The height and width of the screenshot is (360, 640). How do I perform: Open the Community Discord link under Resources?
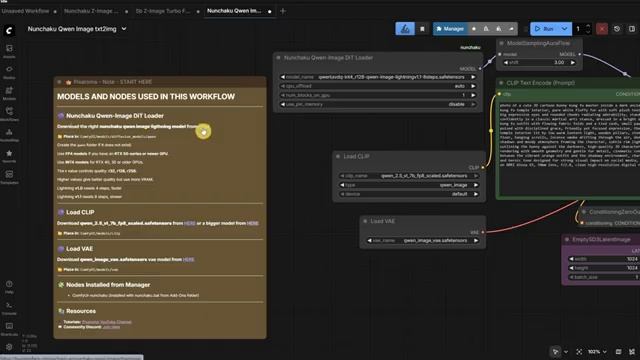pos(111,327)
